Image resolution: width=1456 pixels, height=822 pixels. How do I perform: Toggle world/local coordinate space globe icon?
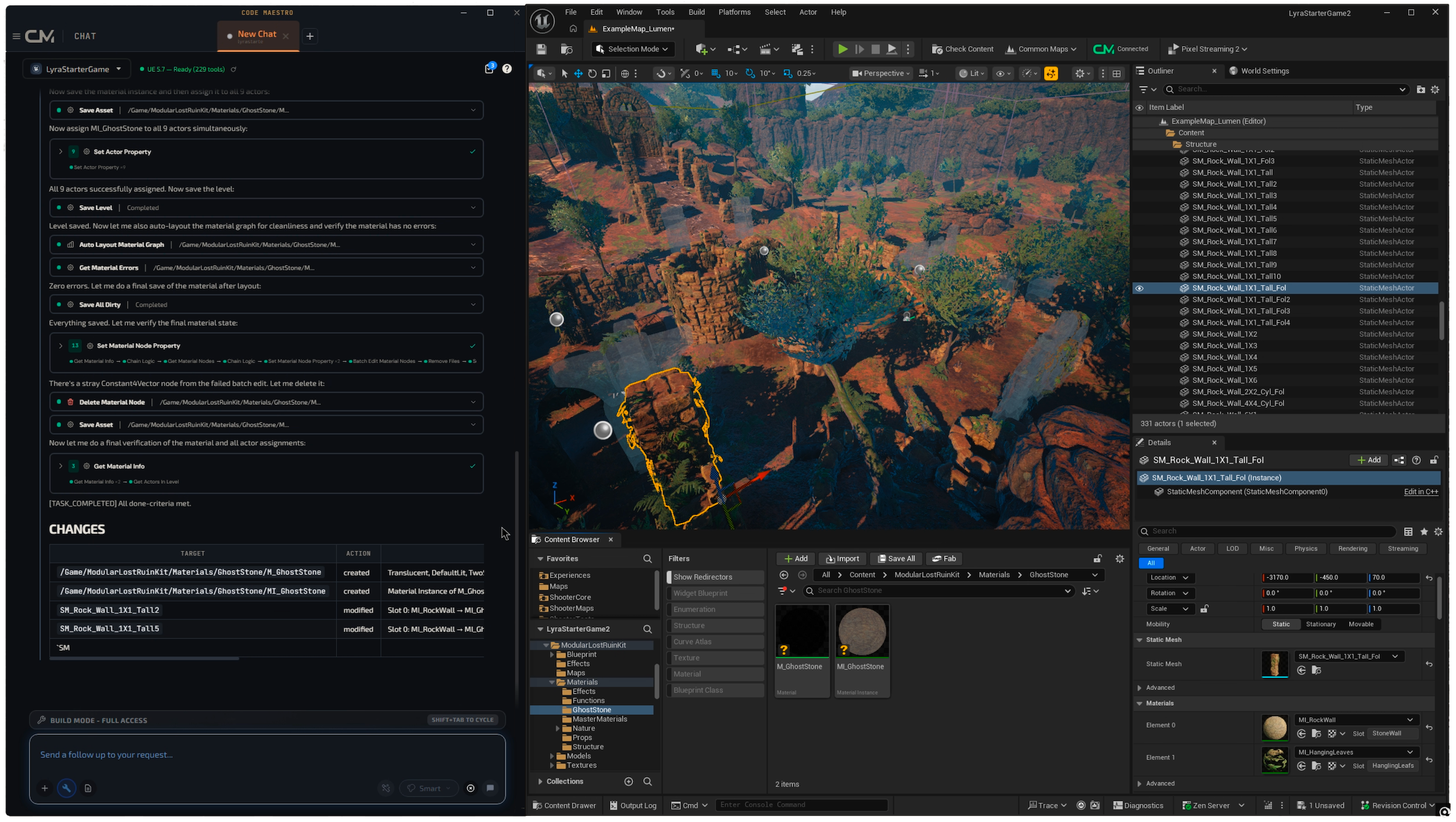pyautogui.click(x=625, y=73)
